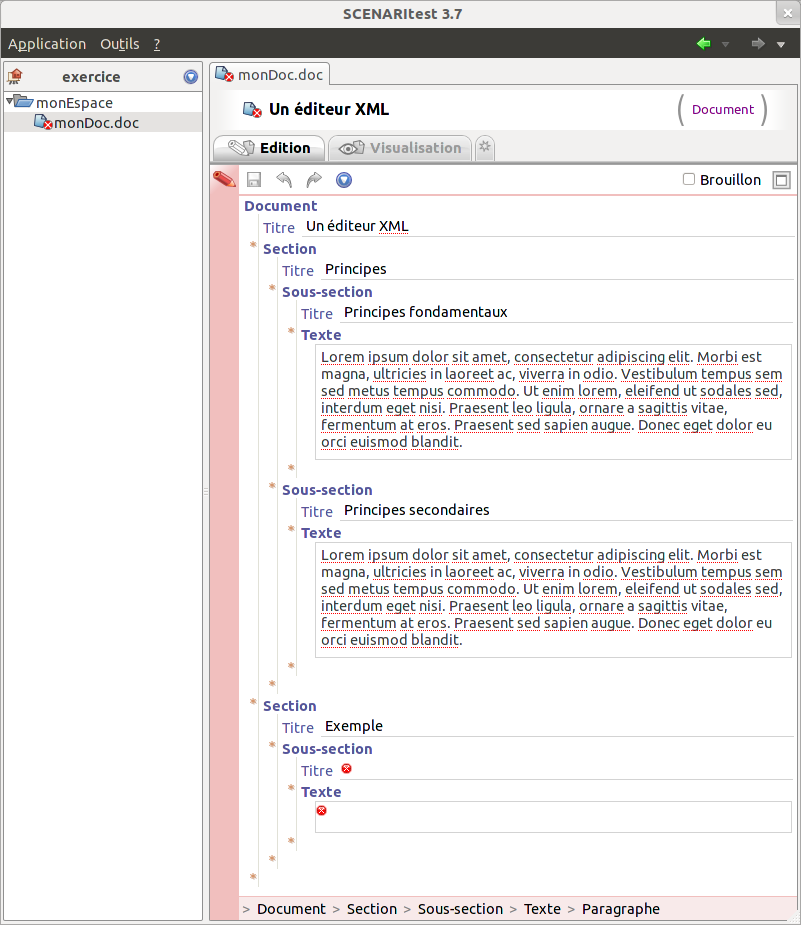Save the document with the floppy icon
Image resolution: width=801 pixels, height=925 pixels.
[254, 180]
